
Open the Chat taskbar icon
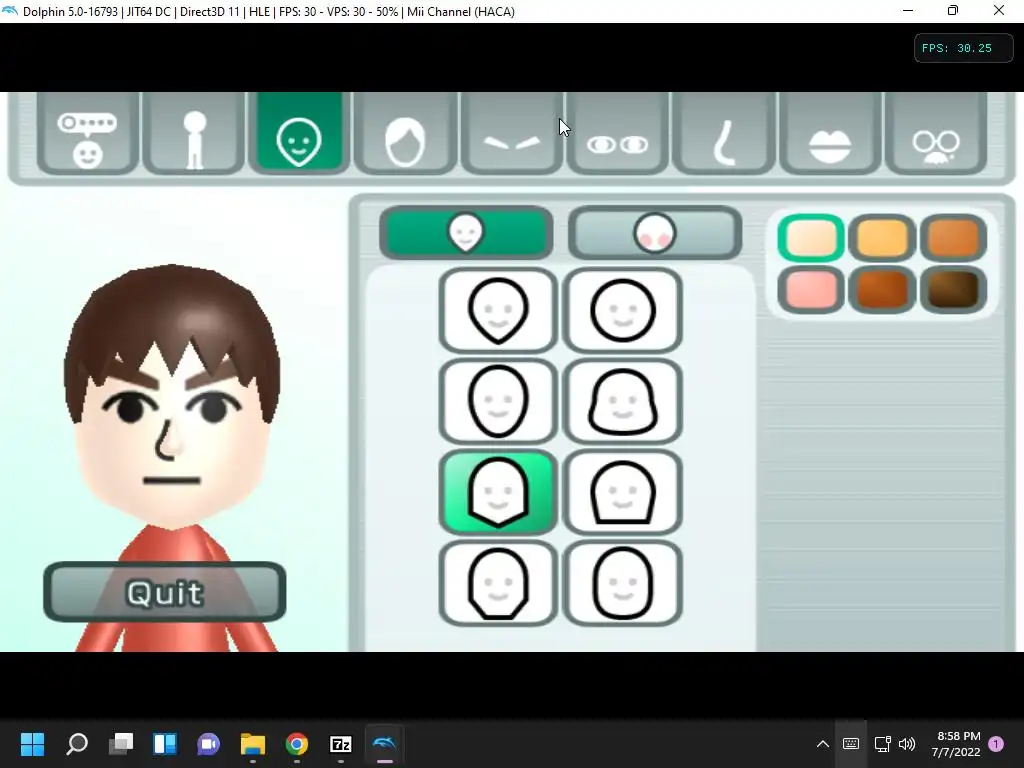[209, 744]
